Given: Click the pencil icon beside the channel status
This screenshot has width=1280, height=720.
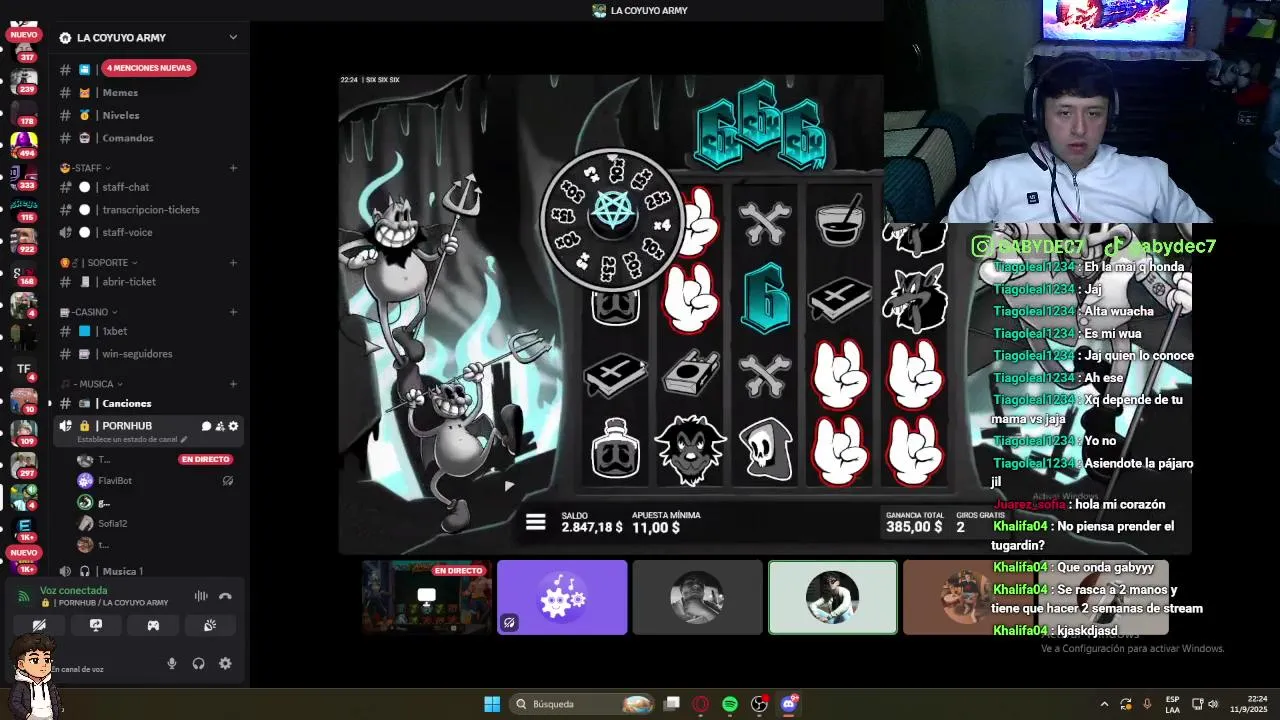Looking at the screenshot, I should click(183, 439).
